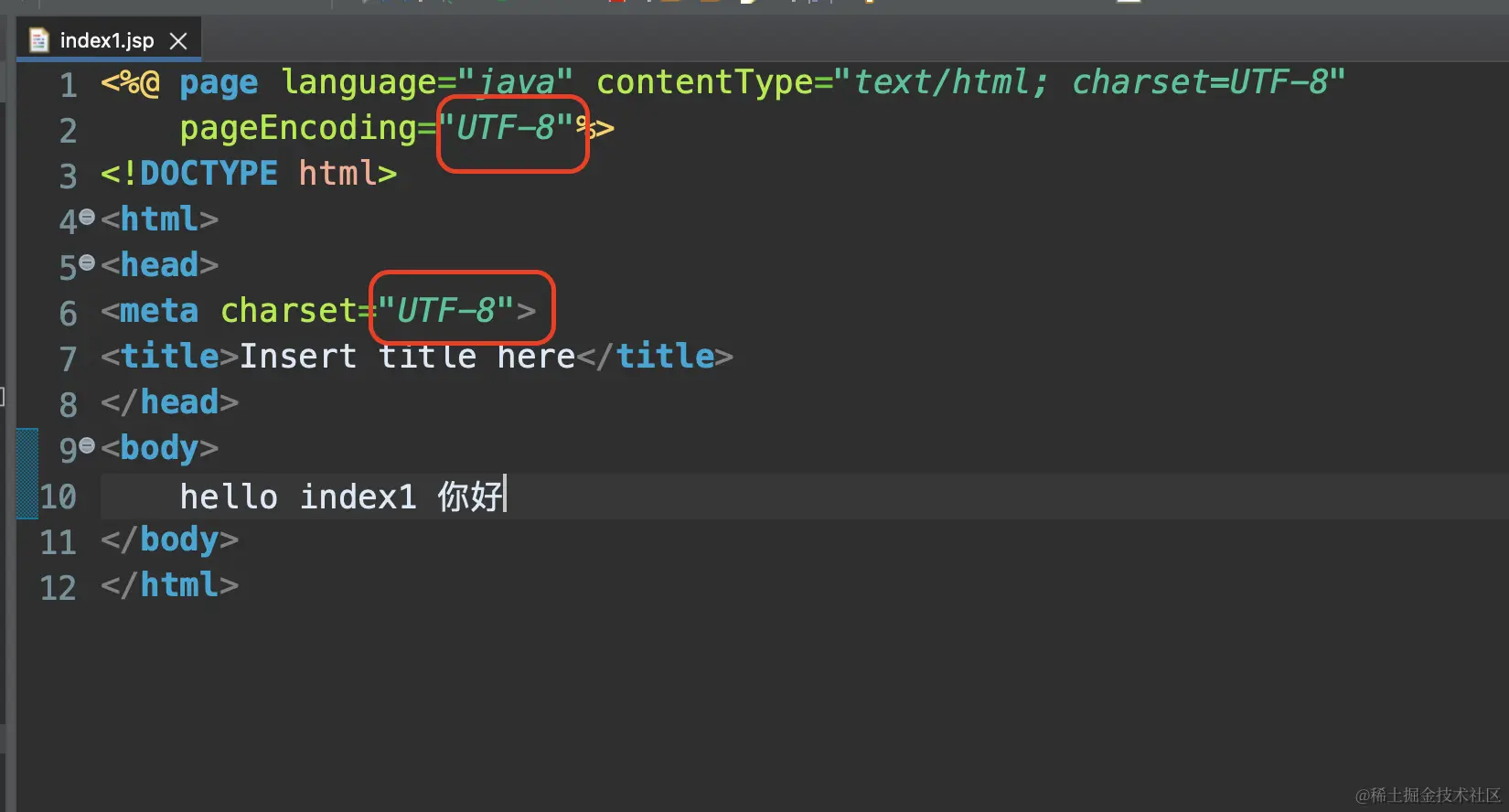Click the closing head tag
The image size is (1509, 812).
click(170, 402)
